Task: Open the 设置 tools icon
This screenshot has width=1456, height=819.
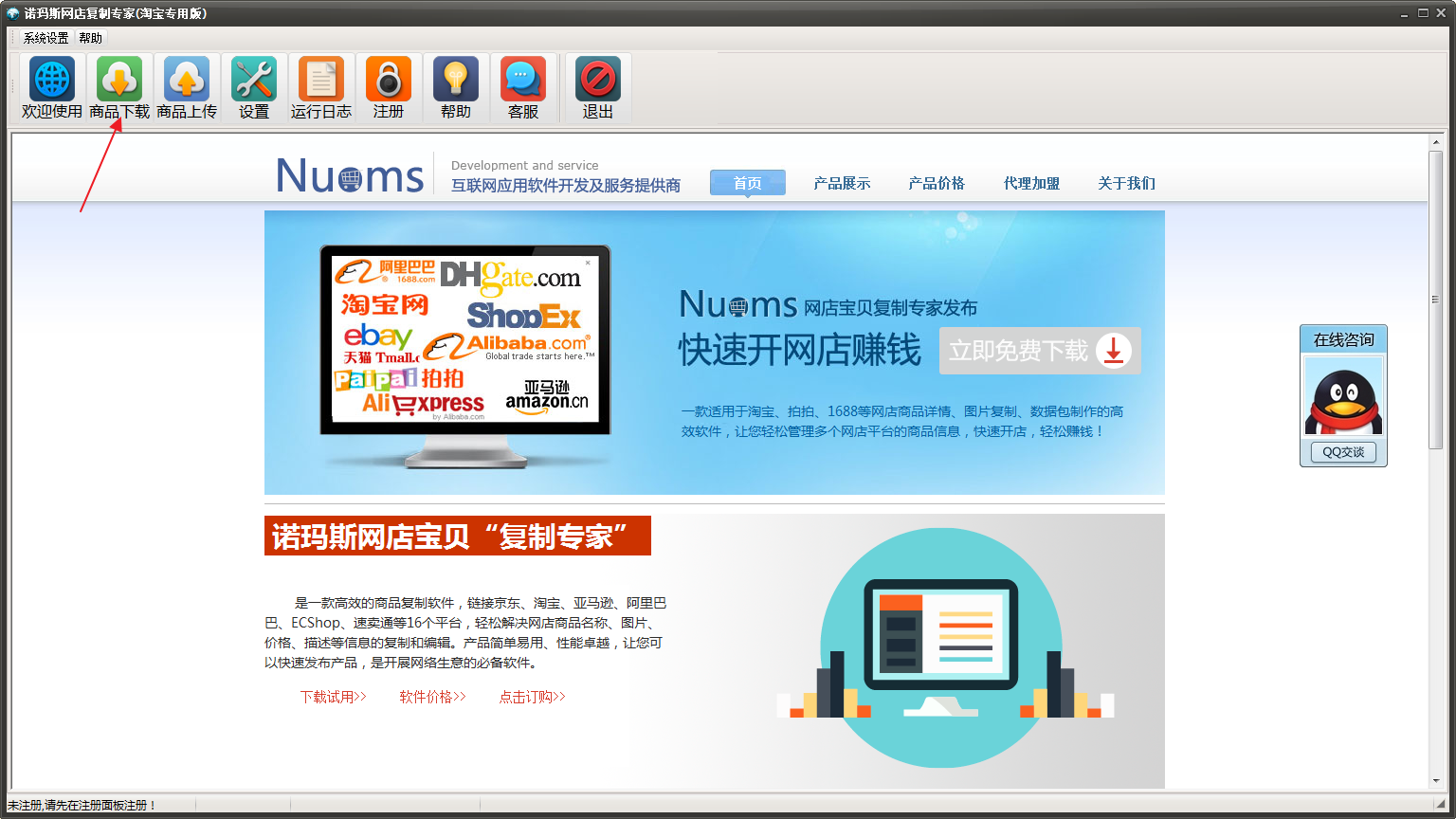Action: tap(254, 79)
